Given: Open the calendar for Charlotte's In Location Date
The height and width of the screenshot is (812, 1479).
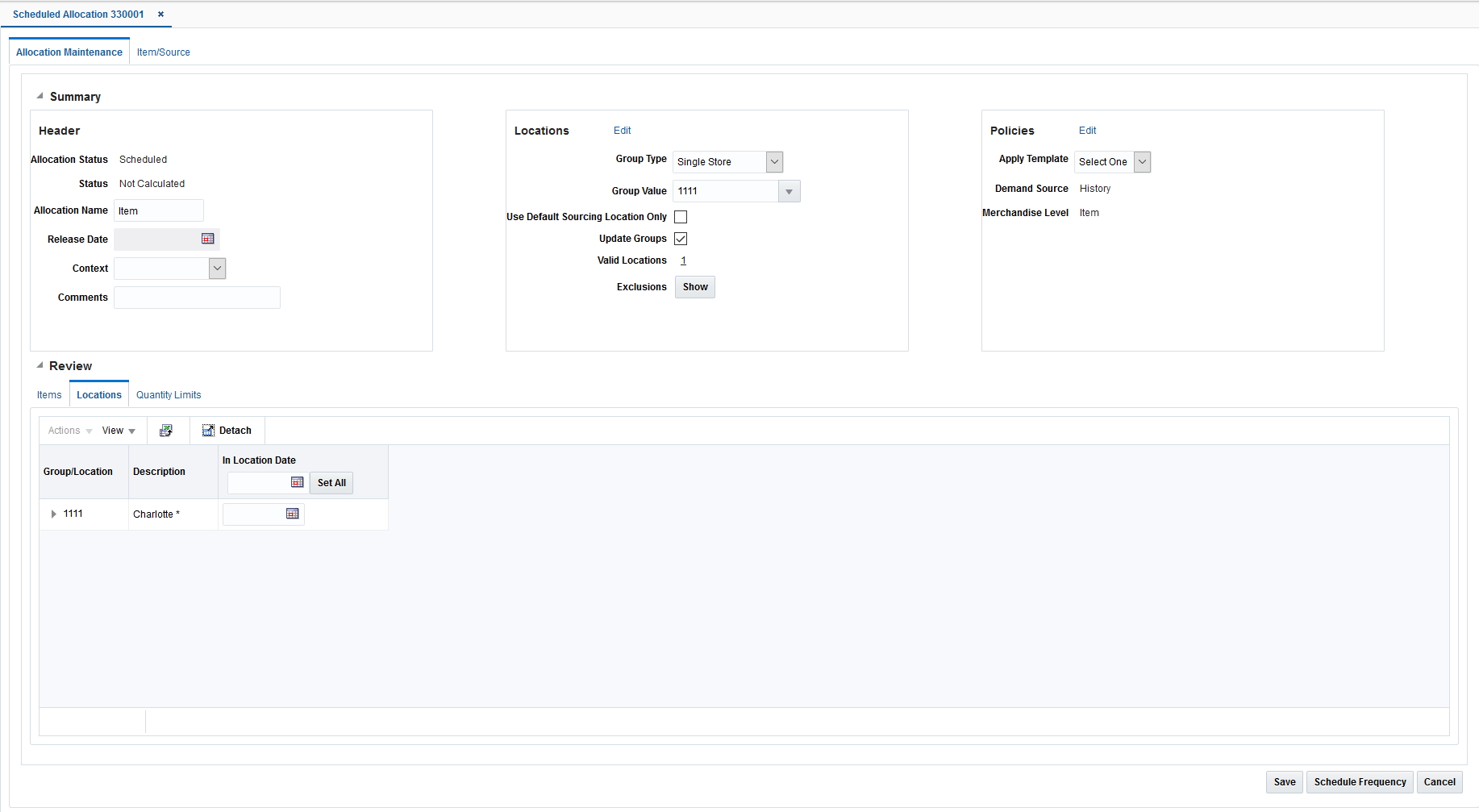Looking at the screenshot, I should pyautogui.click(x=292, y=514).
